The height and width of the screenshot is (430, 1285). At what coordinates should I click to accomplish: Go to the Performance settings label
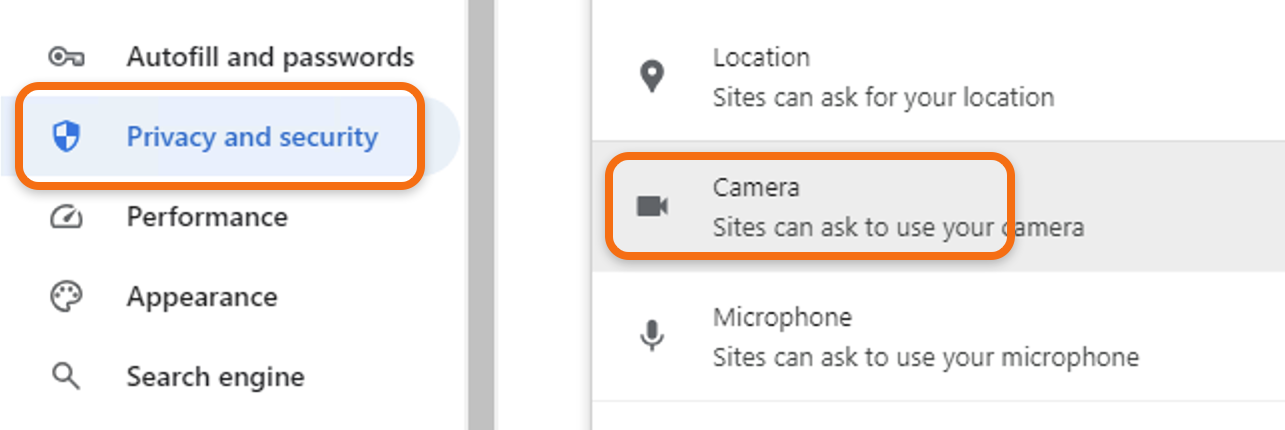(207, 217)
